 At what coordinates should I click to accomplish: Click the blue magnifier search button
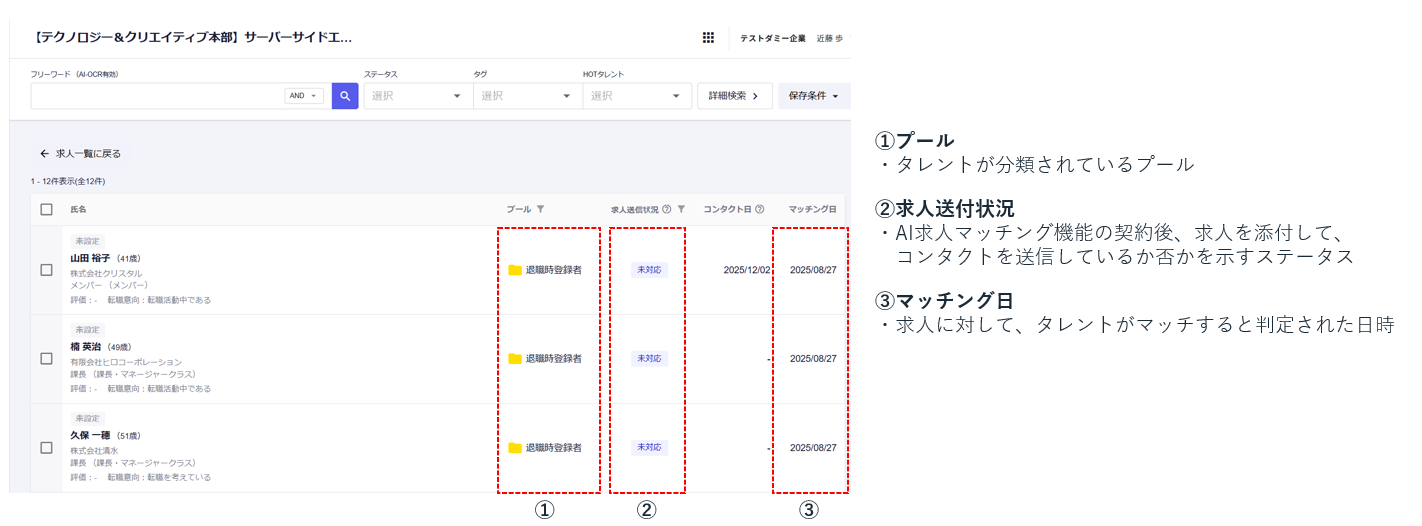345,96
